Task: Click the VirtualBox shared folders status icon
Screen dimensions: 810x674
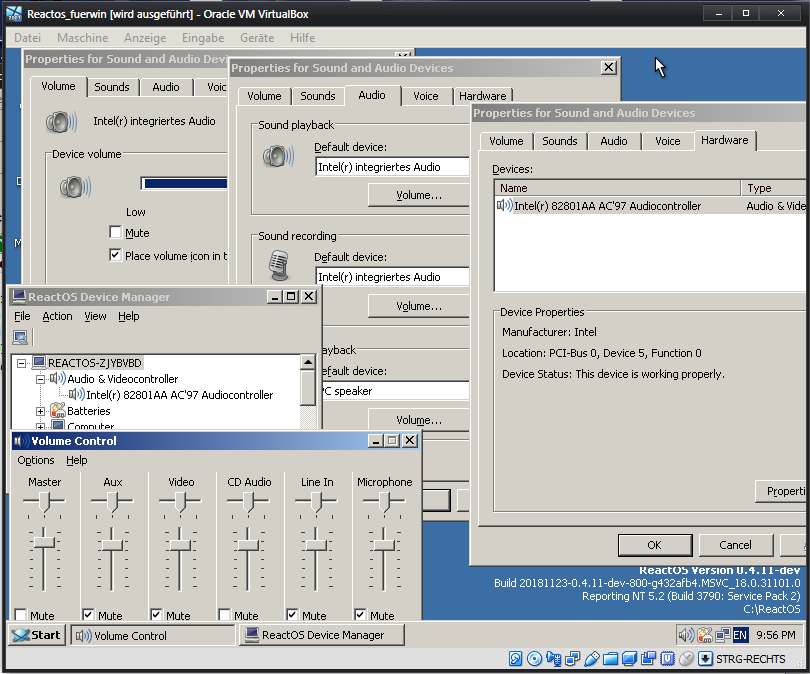Action: pyautogui.click(x=611, y=659)
